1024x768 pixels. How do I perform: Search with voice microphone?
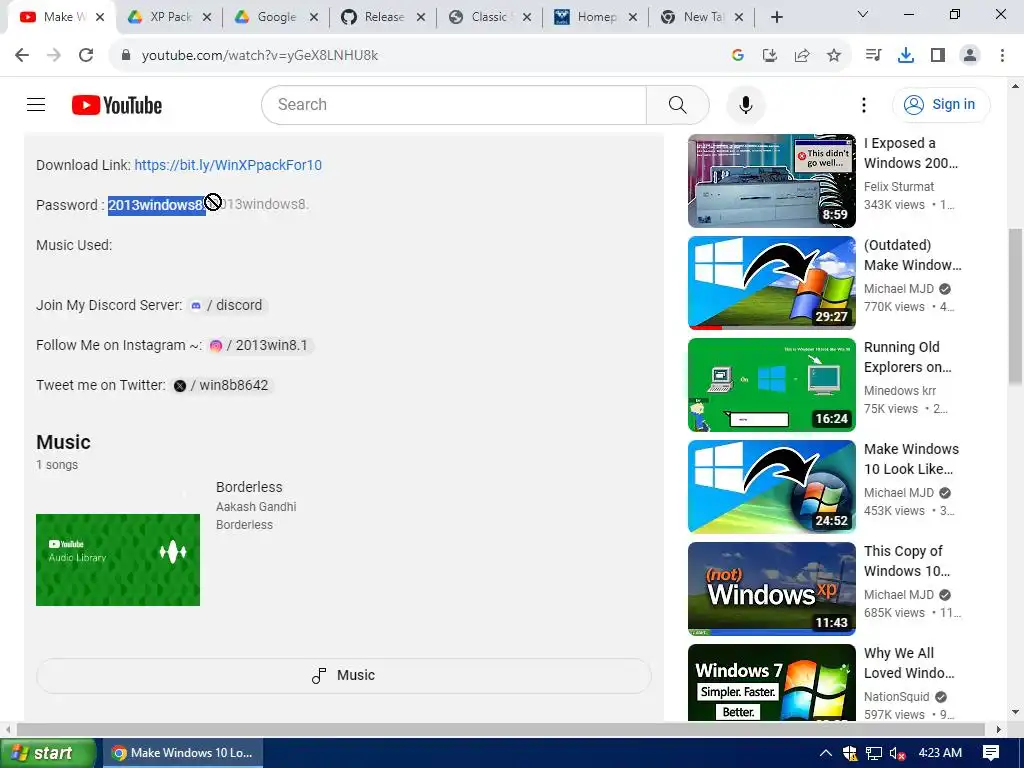[746, 104]
